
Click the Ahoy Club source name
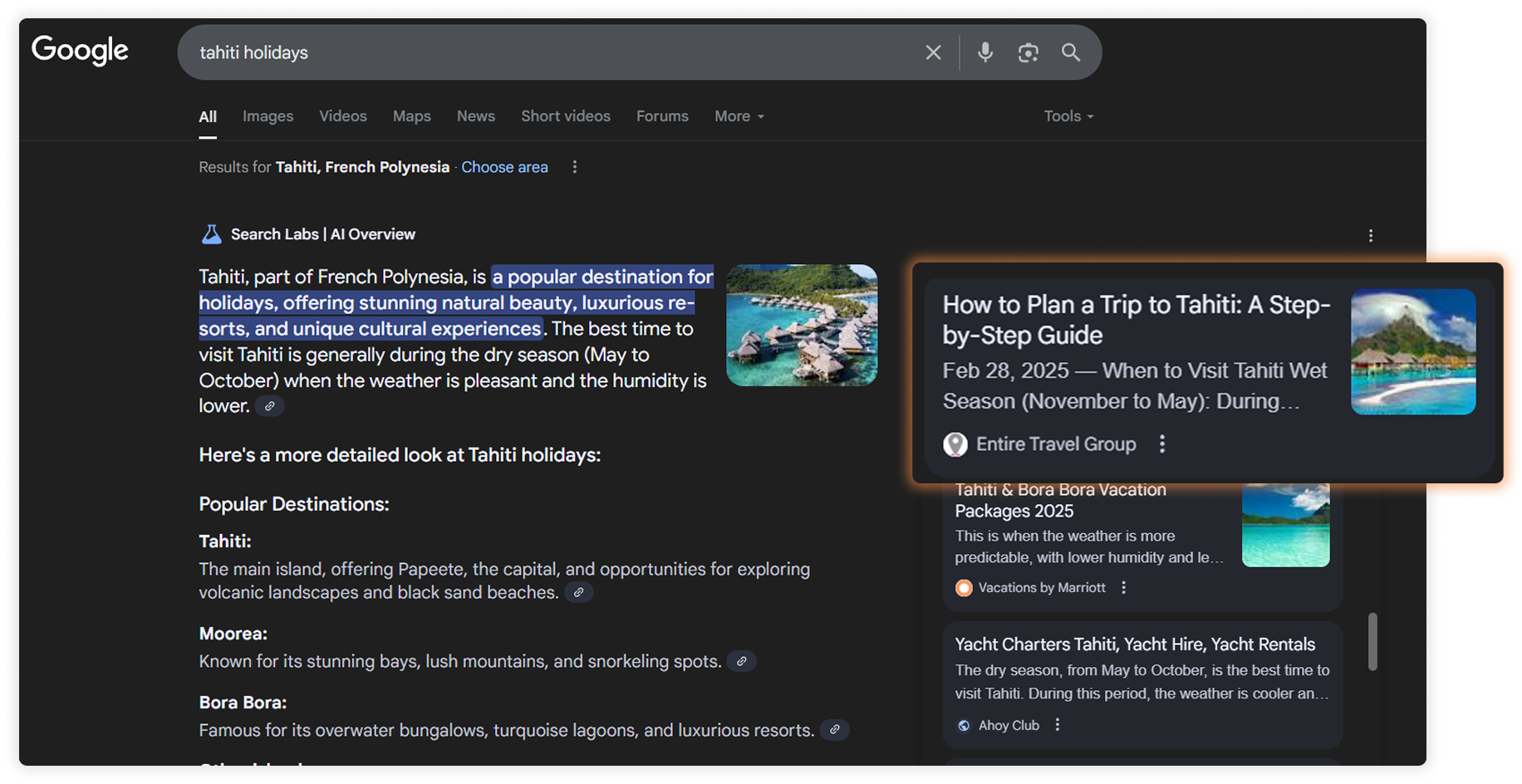(x=1009, y=726)
